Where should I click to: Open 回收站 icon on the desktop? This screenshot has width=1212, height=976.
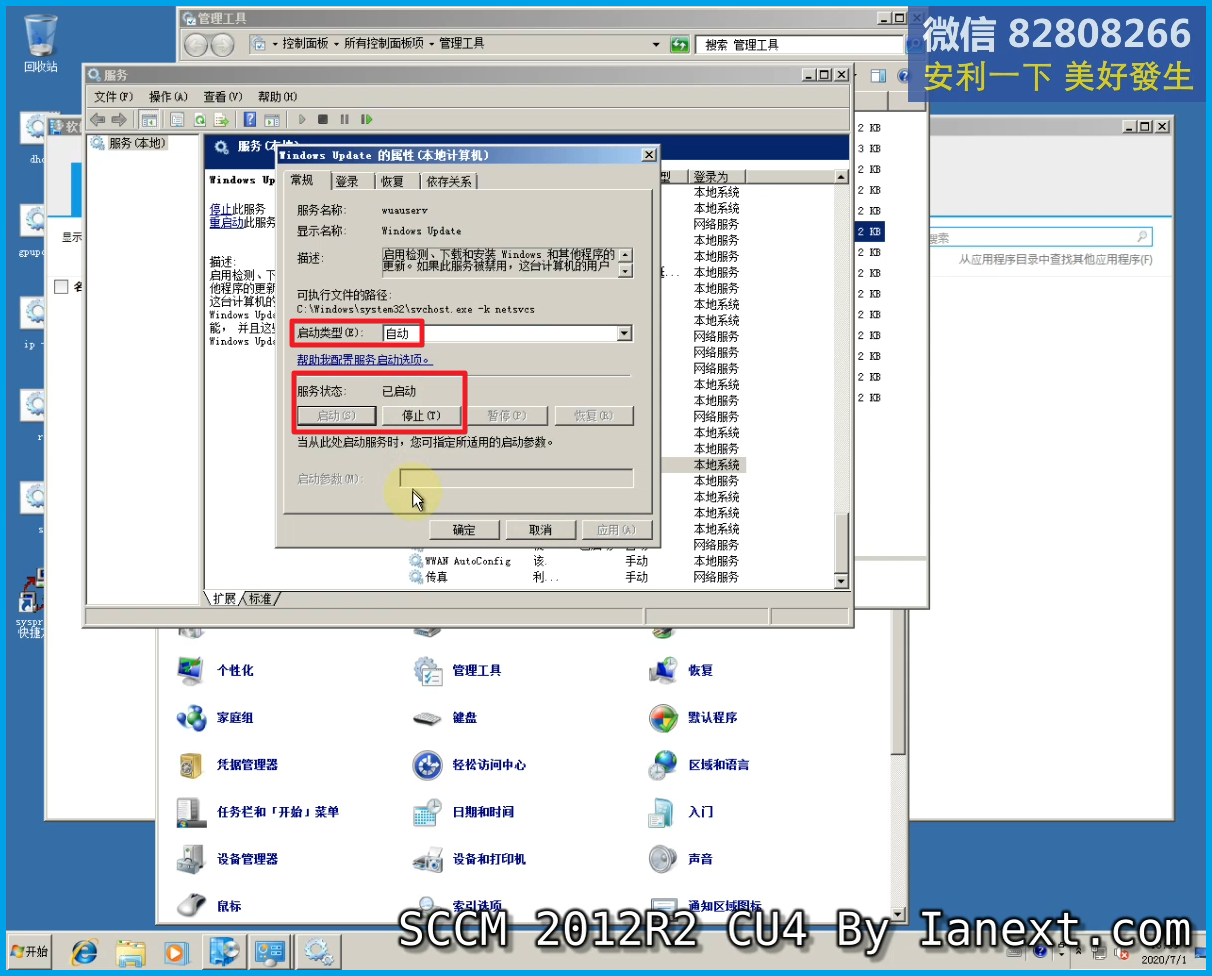click(x=40, y=44)
